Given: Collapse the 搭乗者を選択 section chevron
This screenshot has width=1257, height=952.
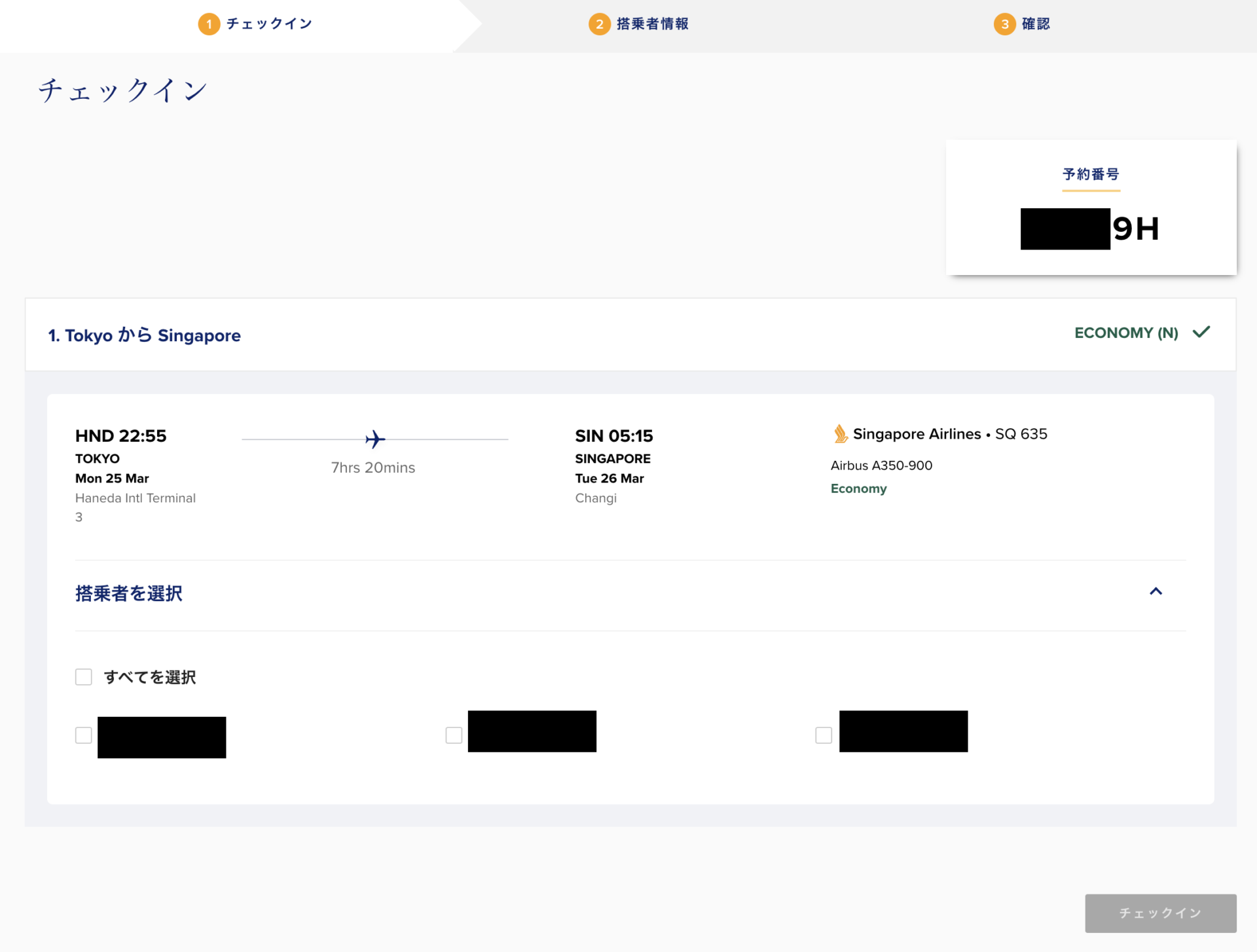Looking at the screenshot, I should (x=1156, y=591).
